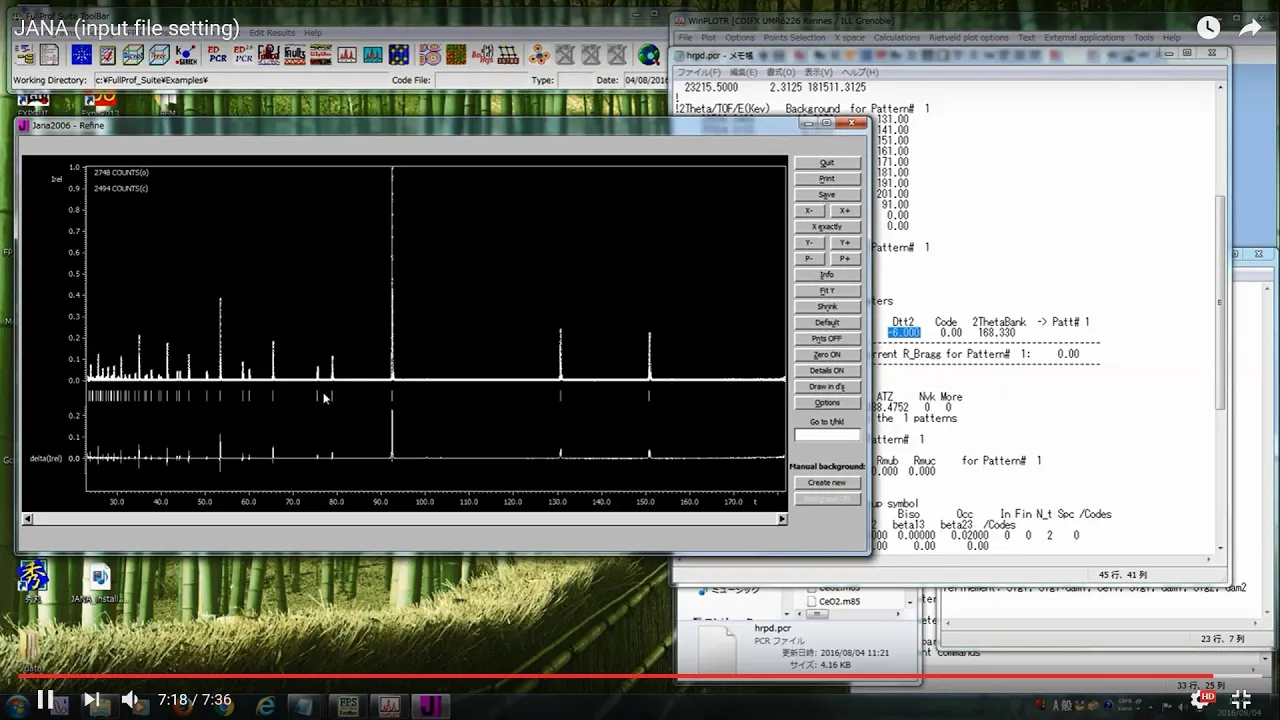Open Rietveld plot options menu in WinPLOTR
Screen dimensions: 1280x720
point(970,38)
